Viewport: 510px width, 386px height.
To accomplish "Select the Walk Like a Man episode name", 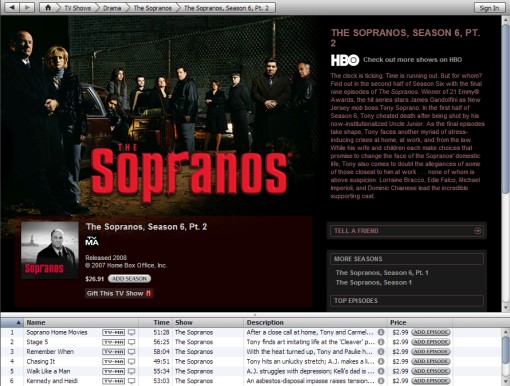I will point(48,371).
